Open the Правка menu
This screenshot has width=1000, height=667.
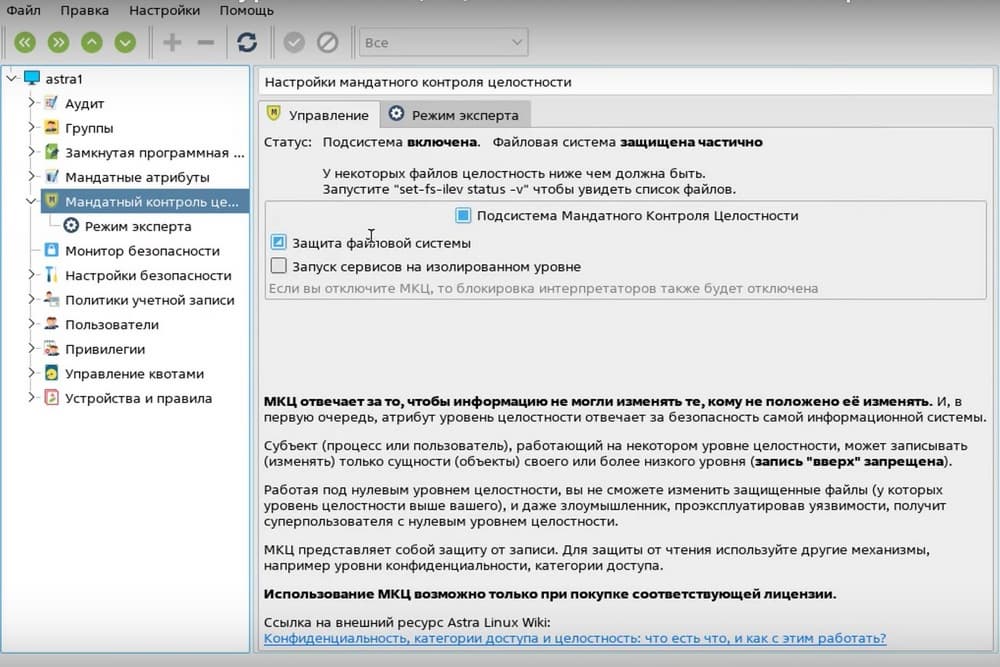point(84,10)
